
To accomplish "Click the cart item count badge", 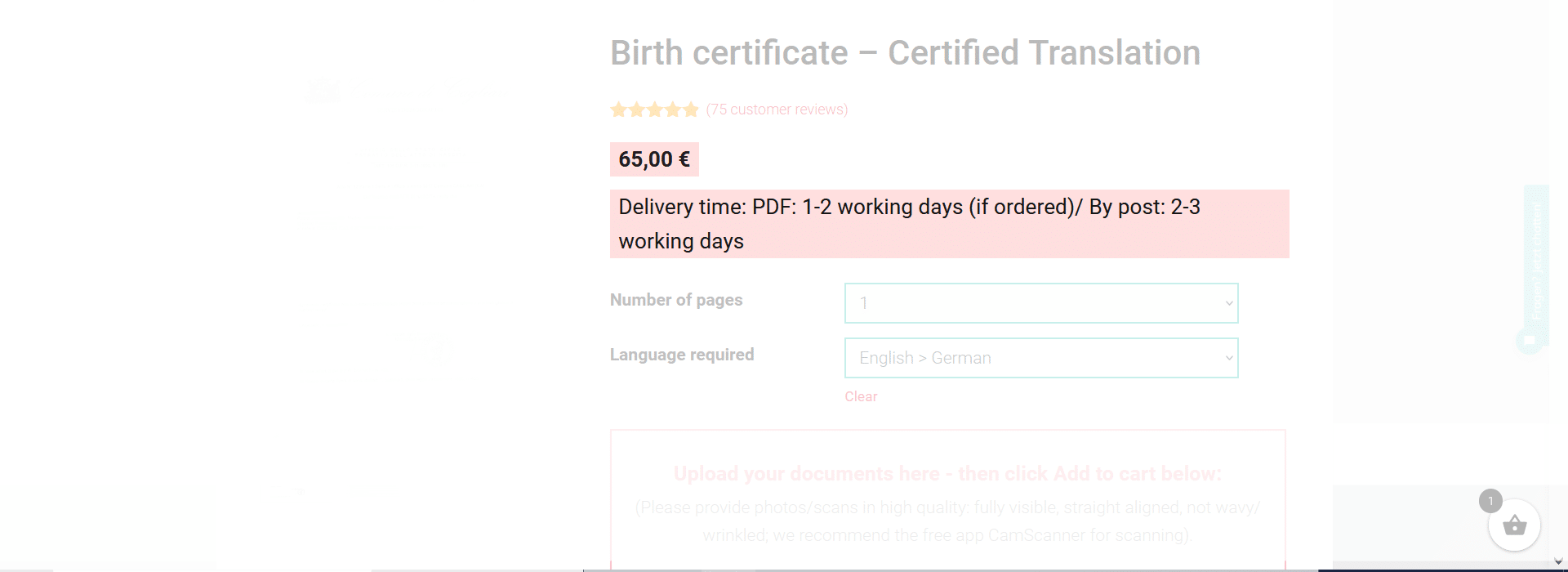I will (x=1490, y=501).
